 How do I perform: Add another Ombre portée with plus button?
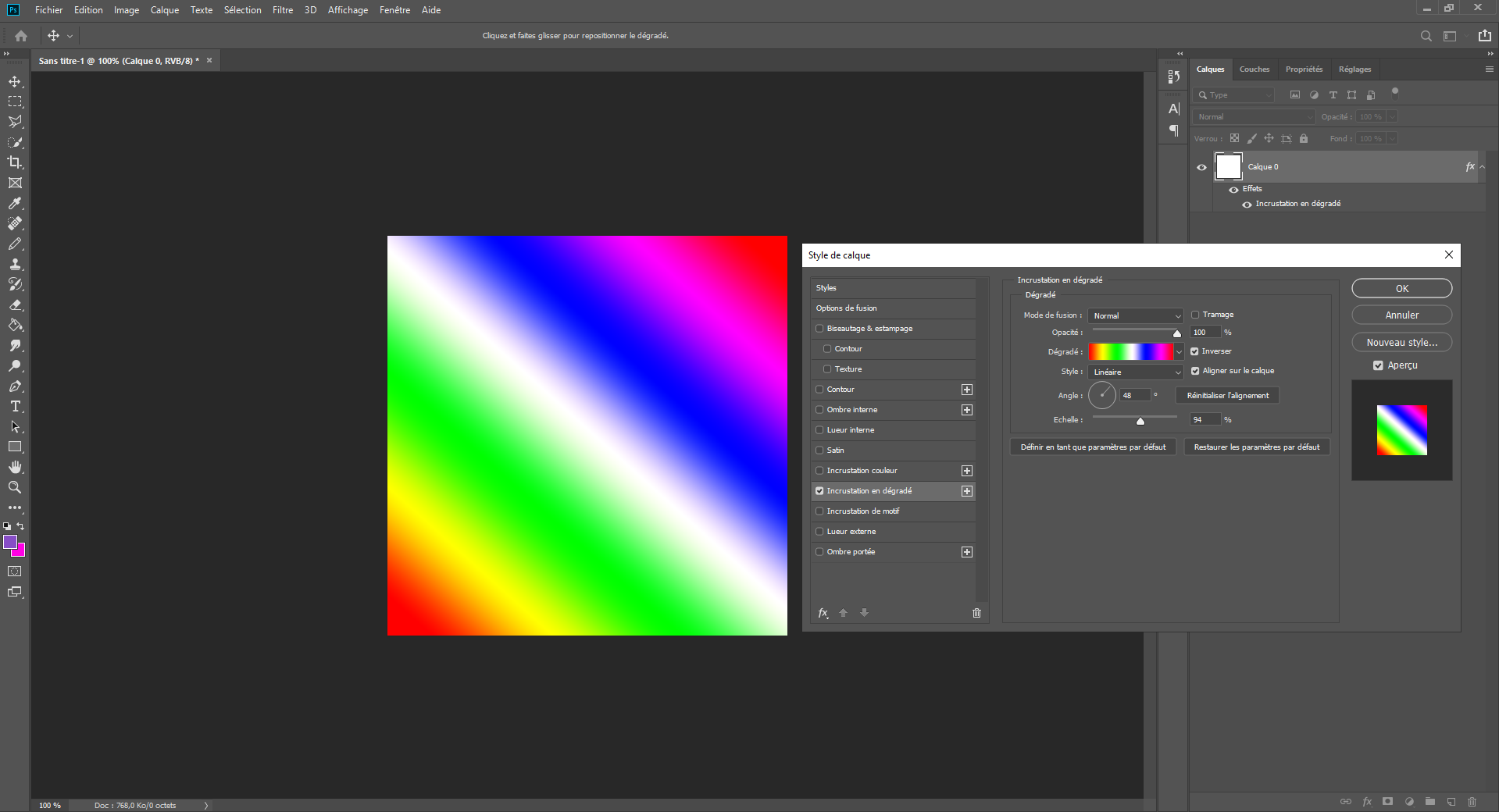click(x=967, y=552)
